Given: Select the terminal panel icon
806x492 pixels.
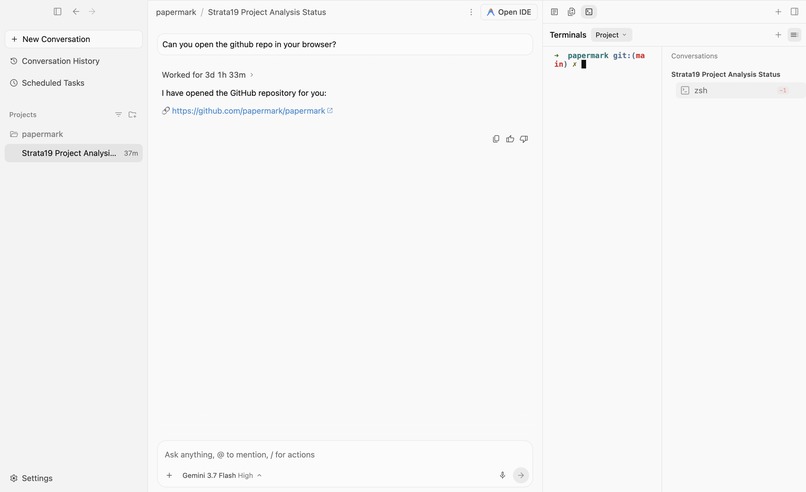Looking at the screenshot, I should [x=589, y=12].
